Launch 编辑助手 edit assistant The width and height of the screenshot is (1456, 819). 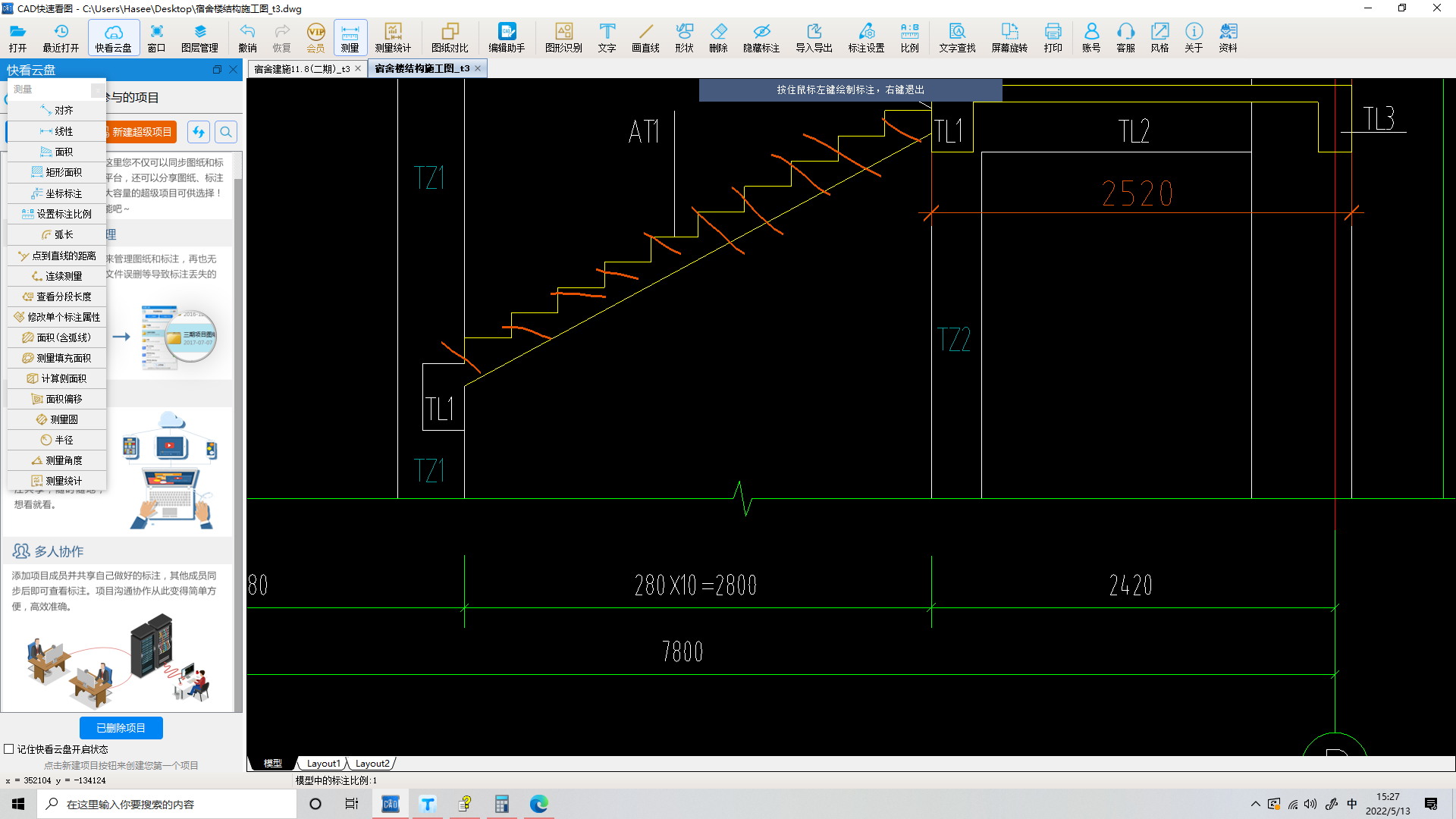tap(507, 37)
